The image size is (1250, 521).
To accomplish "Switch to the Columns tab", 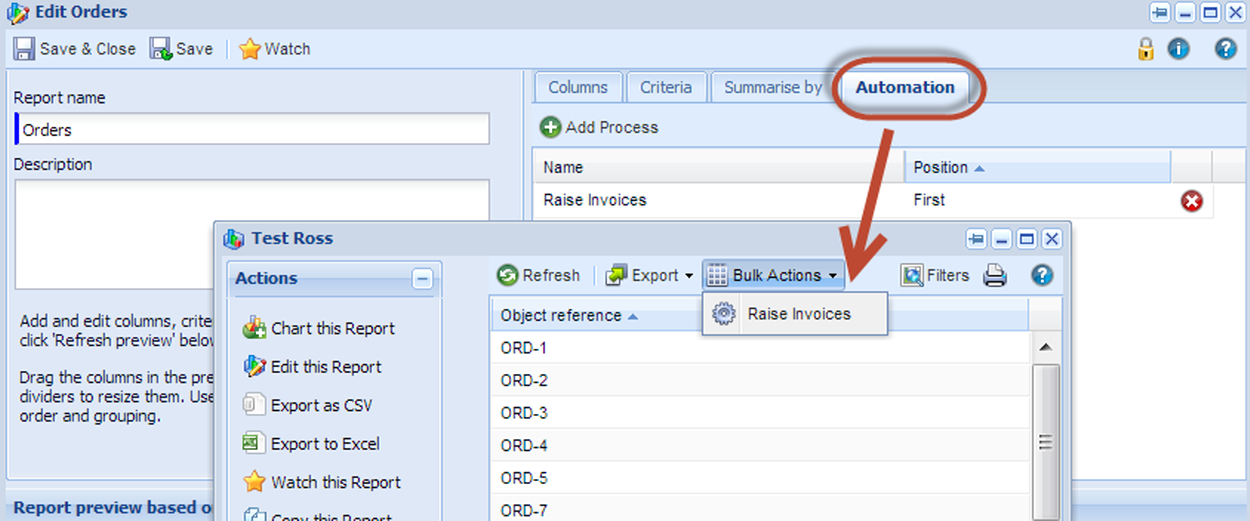I will click(577, 88).
